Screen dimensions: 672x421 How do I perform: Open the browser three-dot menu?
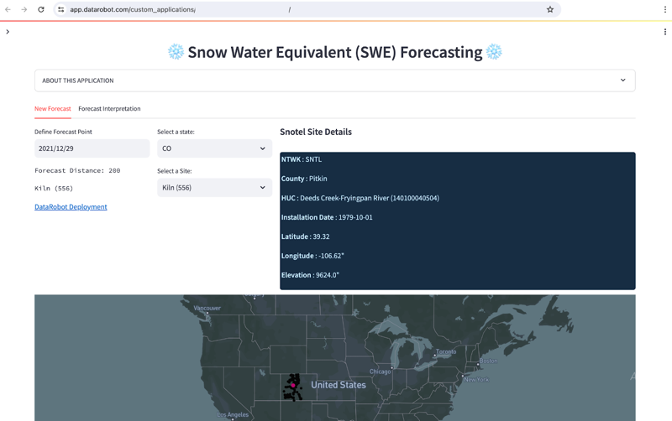click(665, 9)
